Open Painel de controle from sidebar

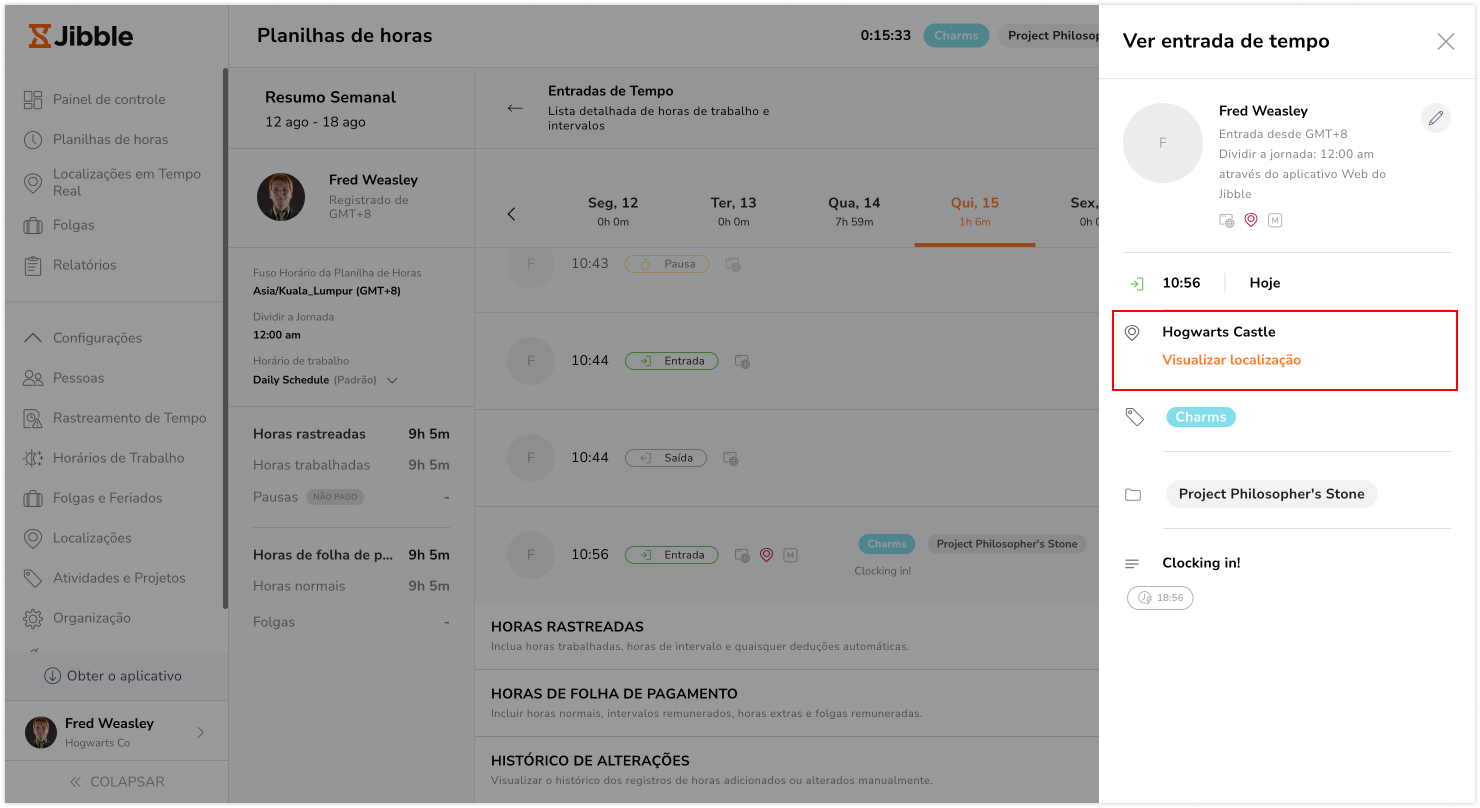[109, 99]
